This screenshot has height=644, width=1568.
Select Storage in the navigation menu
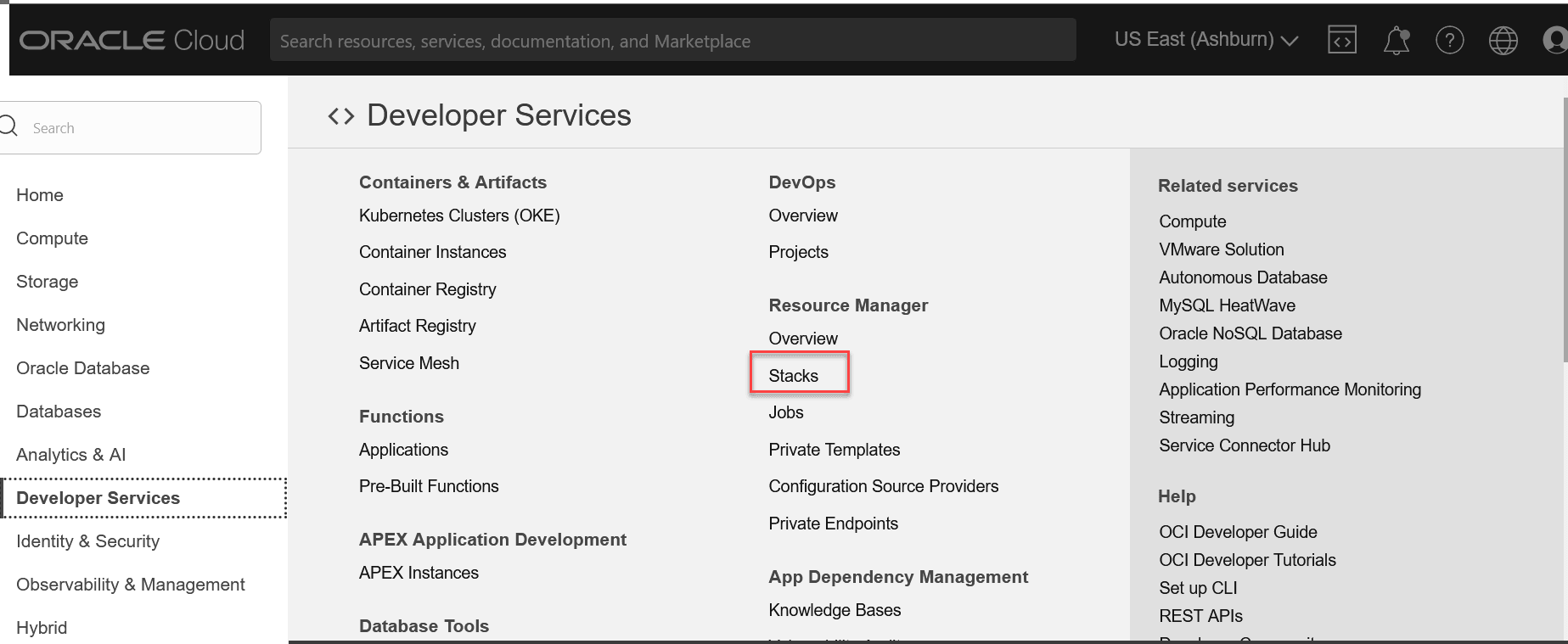(47, 282)
